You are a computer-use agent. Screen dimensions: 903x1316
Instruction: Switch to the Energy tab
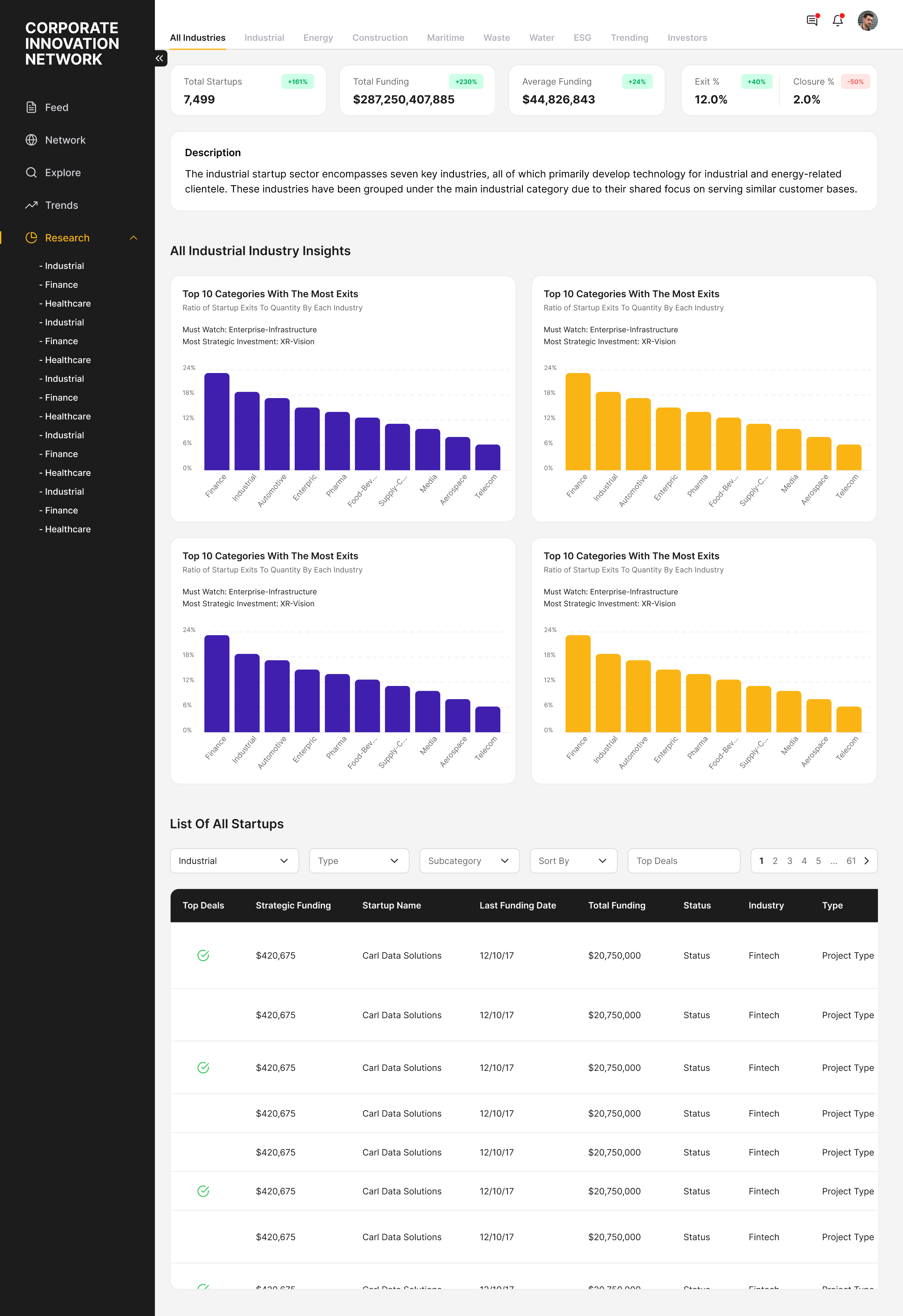tap(318, 38)
